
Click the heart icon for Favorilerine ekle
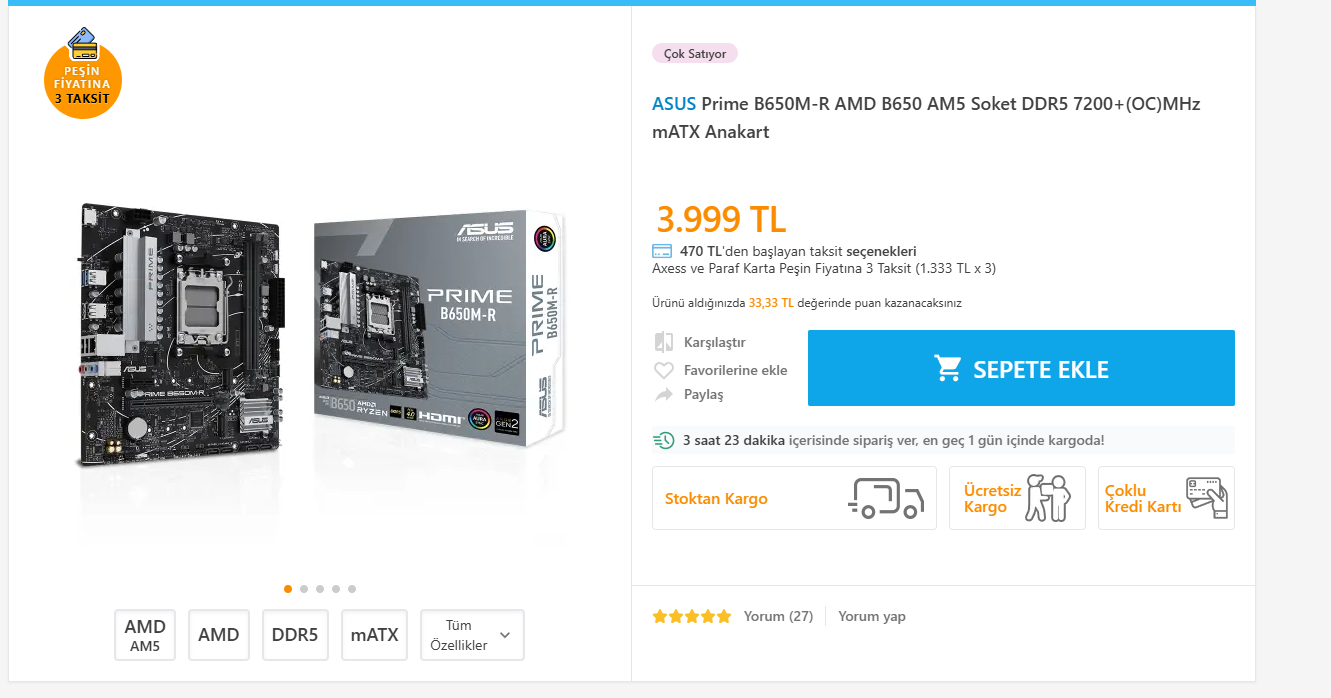664,370
